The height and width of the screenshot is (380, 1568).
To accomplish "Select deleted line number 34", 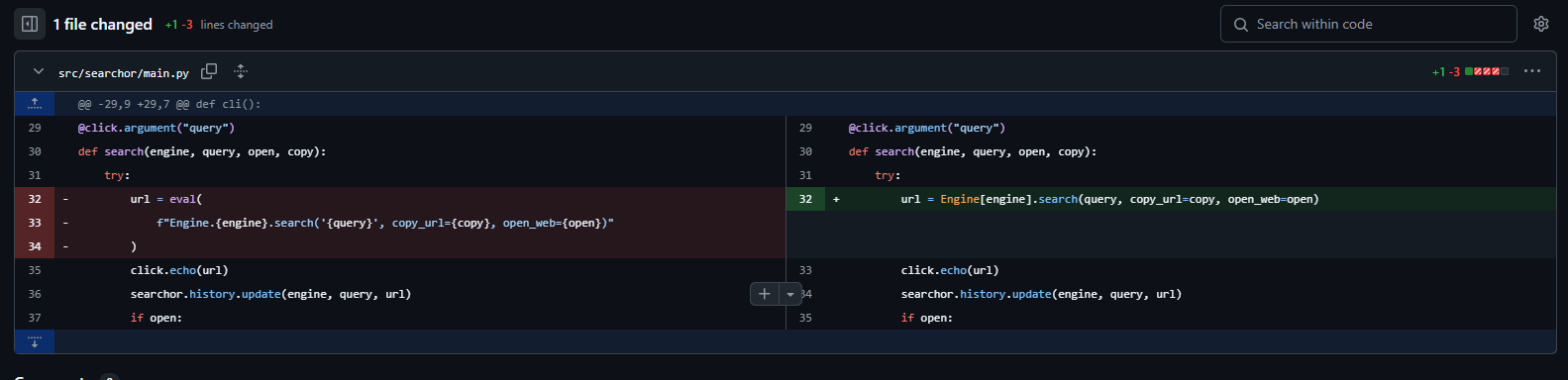I will [x=35, y=246].
